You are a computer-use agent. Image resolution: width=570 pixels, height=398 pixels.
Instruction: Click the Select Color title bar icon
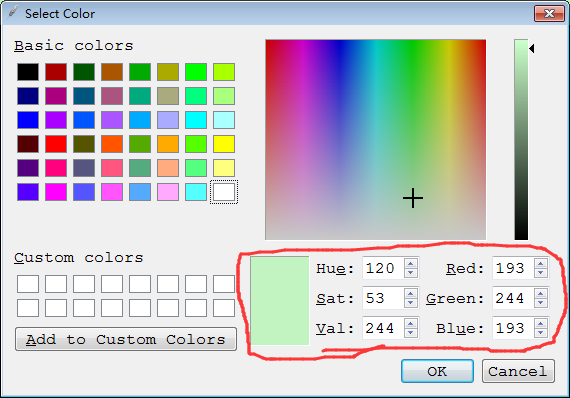point(12,13)
